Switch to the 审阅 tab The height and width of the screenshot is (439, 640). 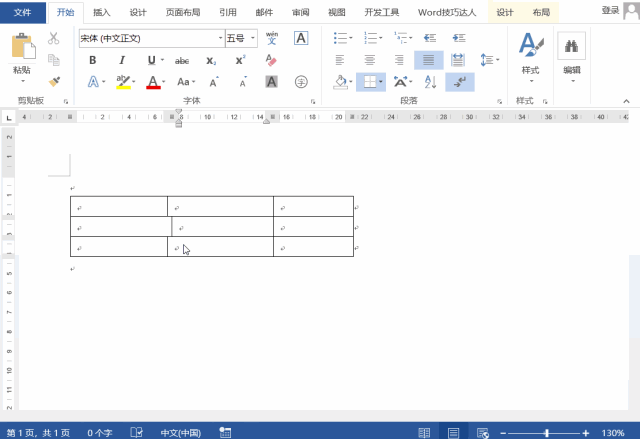point(300,13)
